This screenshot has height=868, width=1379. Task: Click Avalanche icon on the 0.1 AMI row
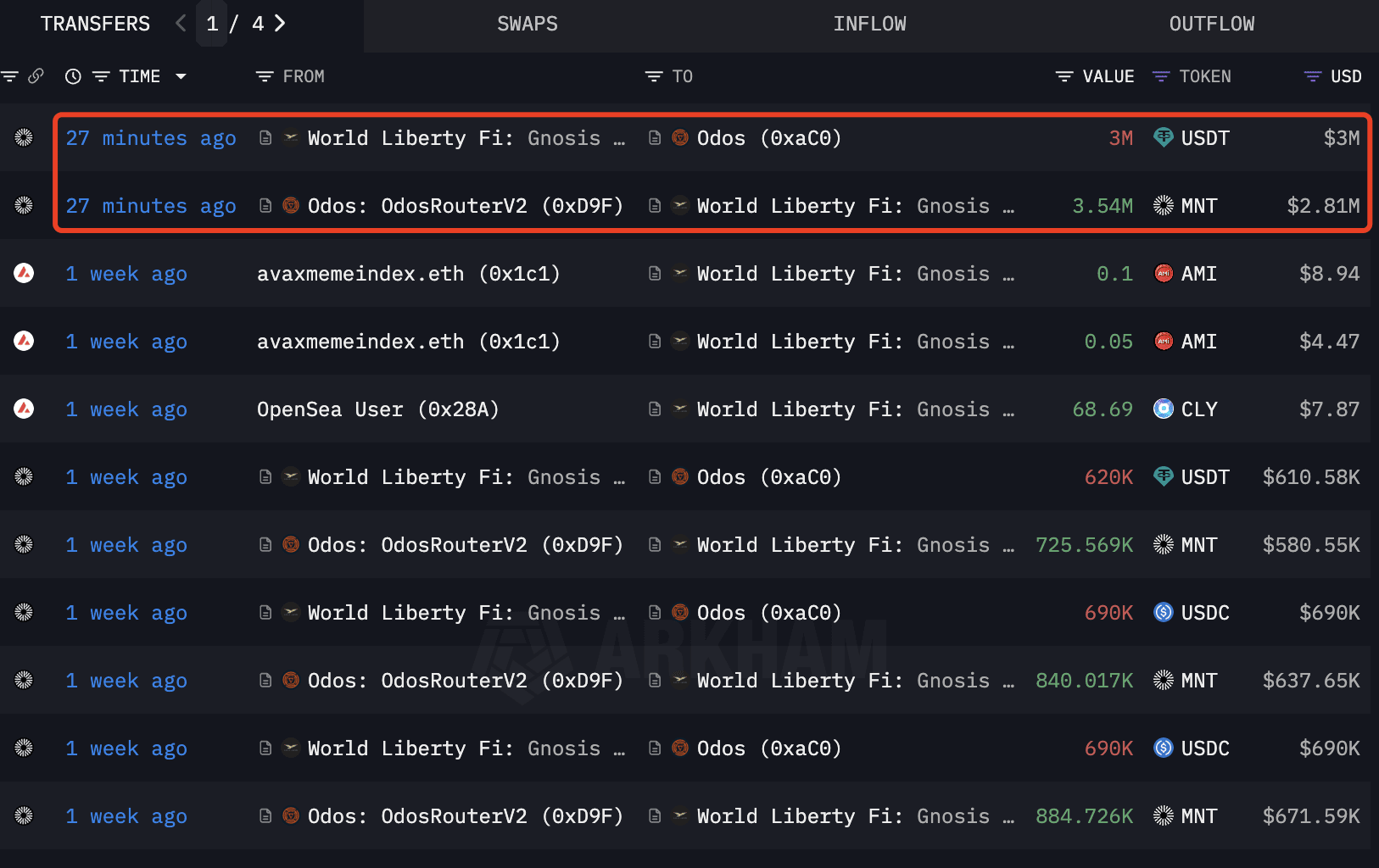click(24, 273)
